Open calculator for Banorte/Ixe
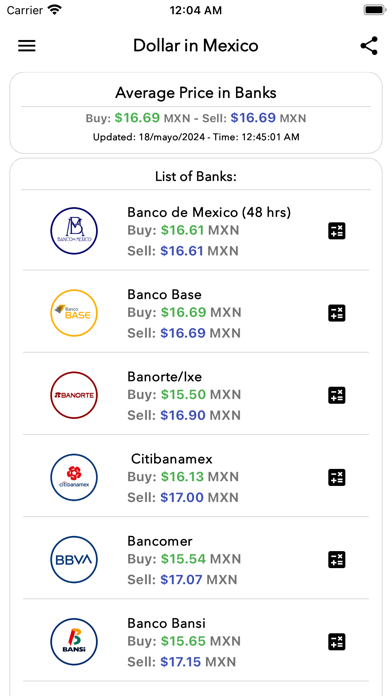Viewport: 392px width, 696px height. click(337, 395)
